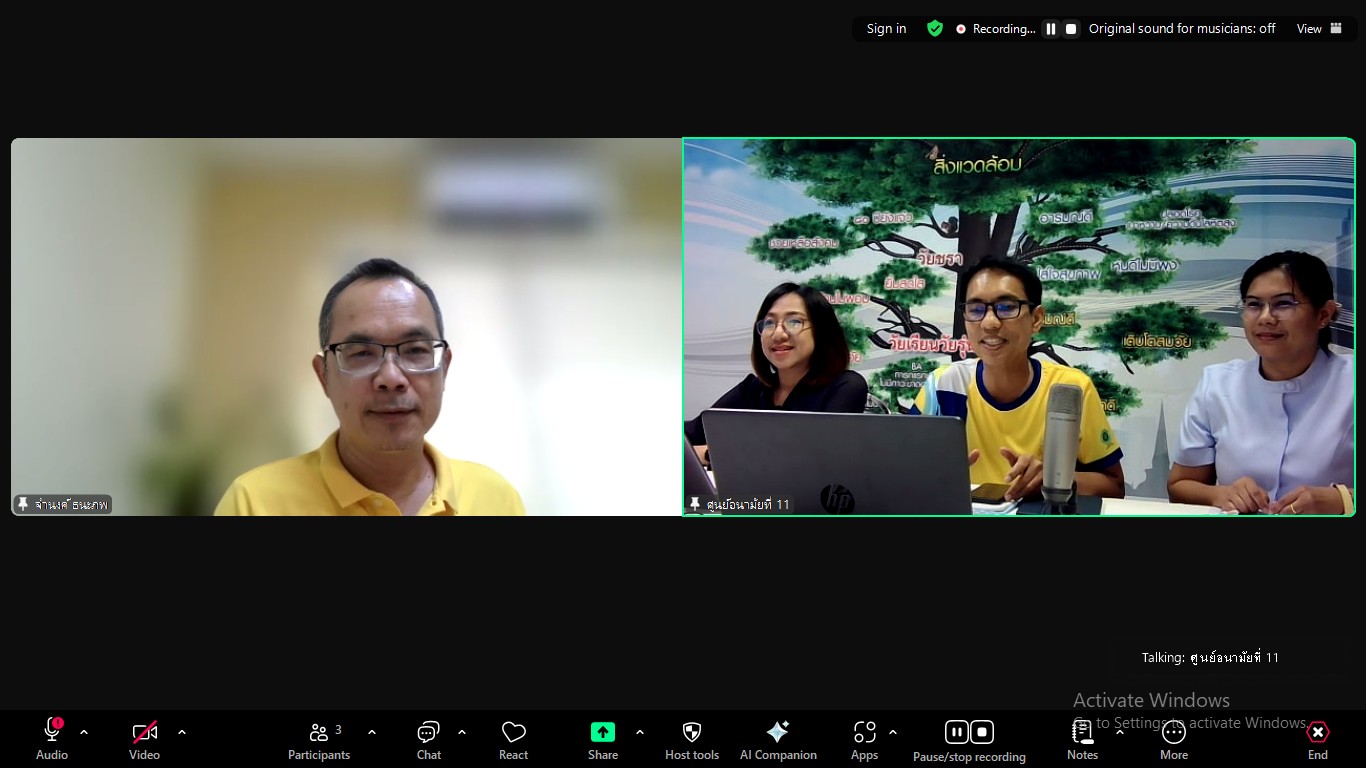Expand the caret next to Participants
The width and height of the screenshot is (1366, 768).
click(x=372, y=732)
